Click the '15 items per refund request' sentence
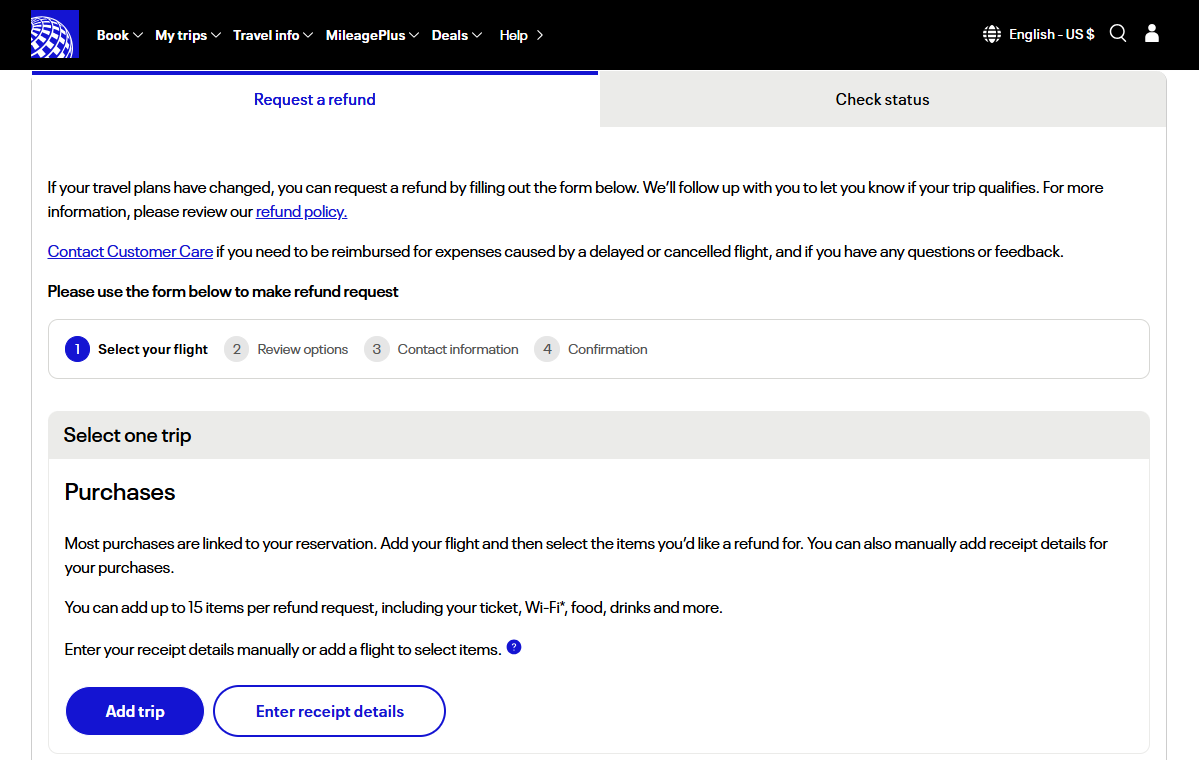Screen dimensions: 1199x760 [393, 607]
